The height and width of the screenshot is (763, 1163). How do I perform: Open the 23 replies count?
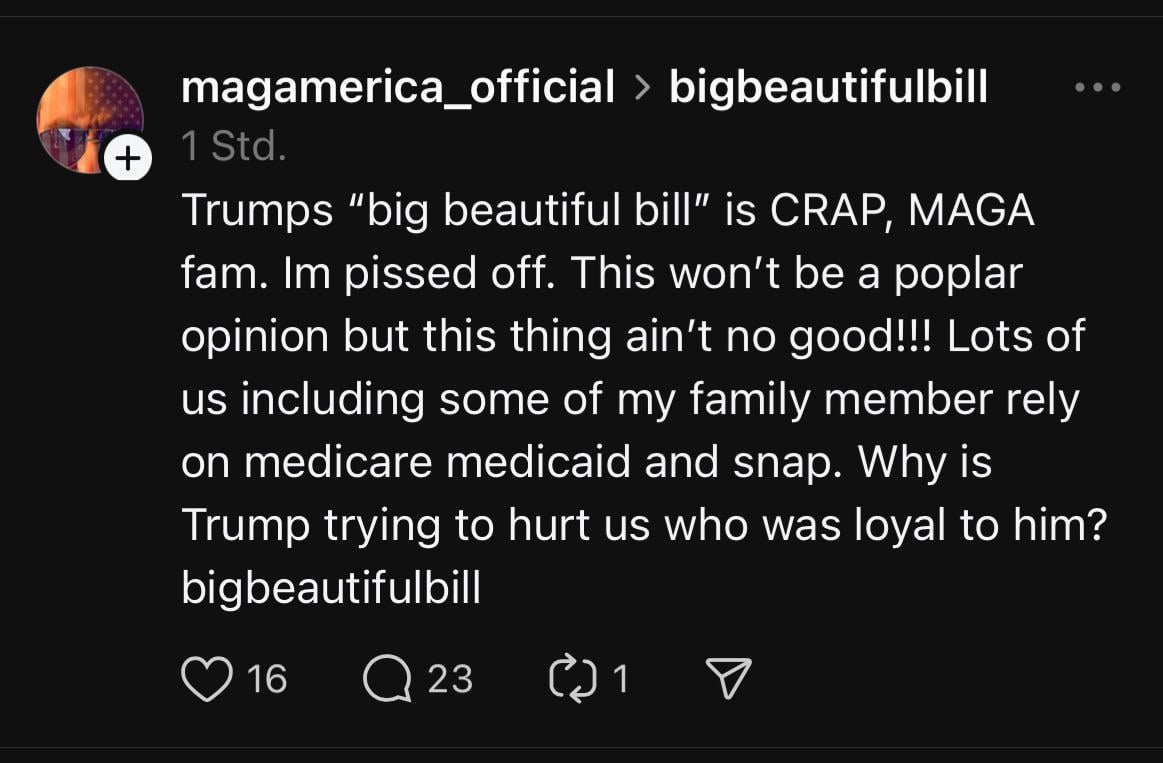[x=449, y=678]
